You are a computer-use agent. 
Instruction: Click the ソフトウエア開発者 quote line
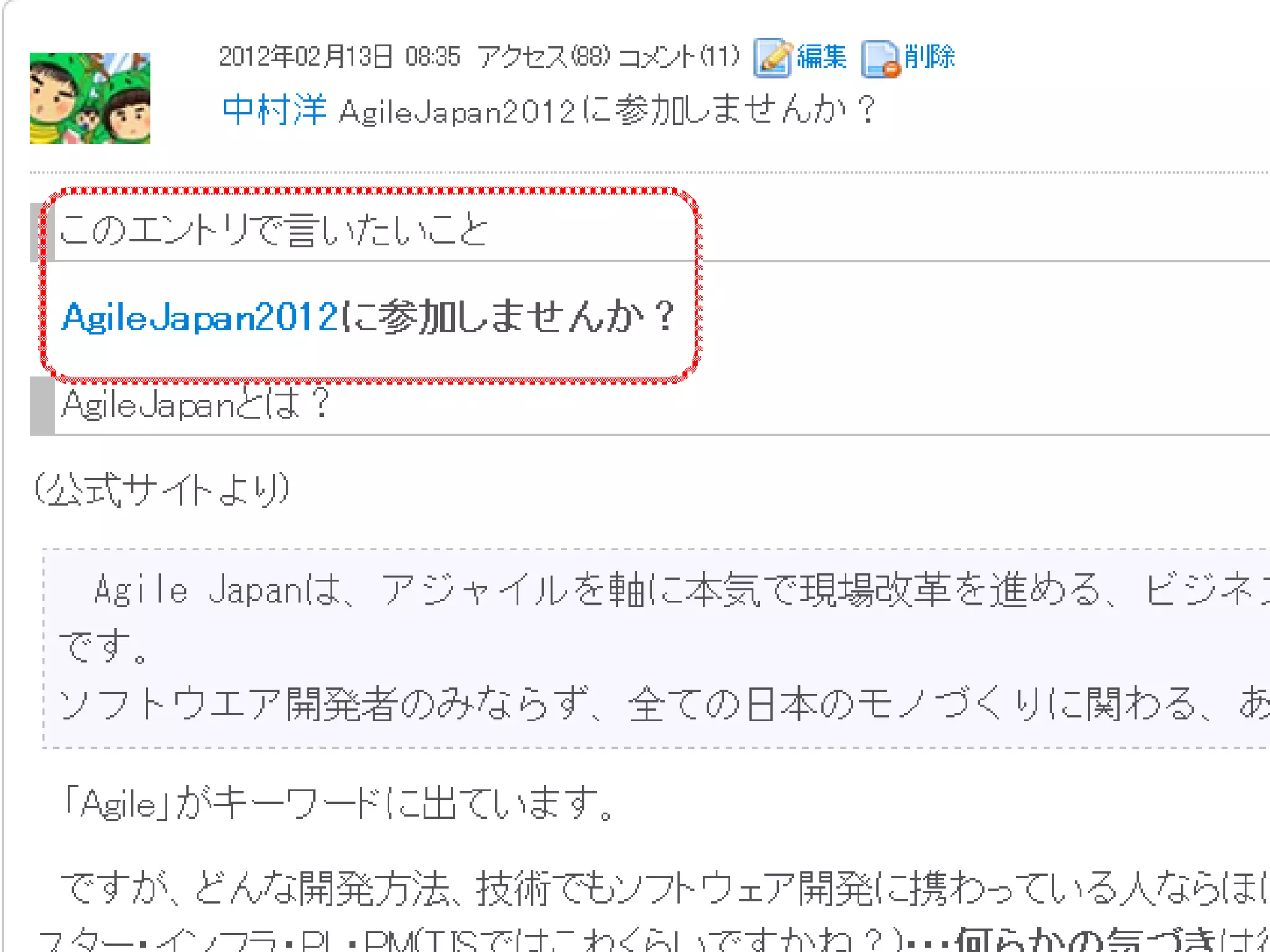[x=664, y=705]
